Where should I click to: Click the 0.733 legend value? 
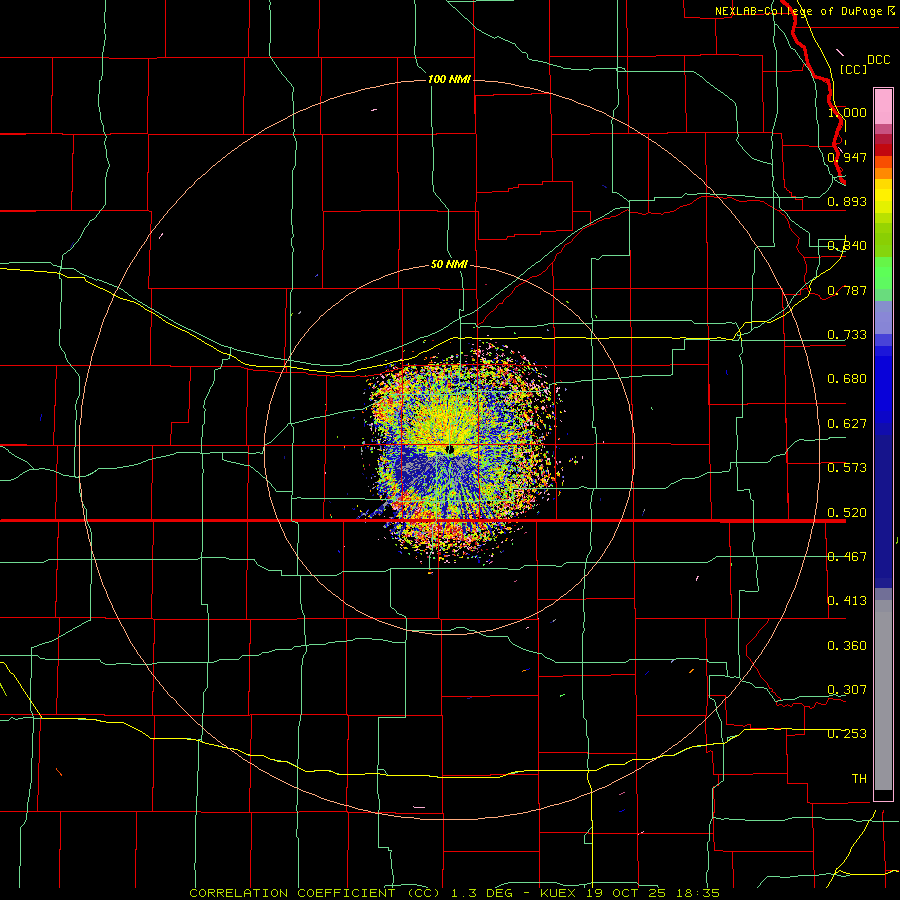tap(847, 335)
